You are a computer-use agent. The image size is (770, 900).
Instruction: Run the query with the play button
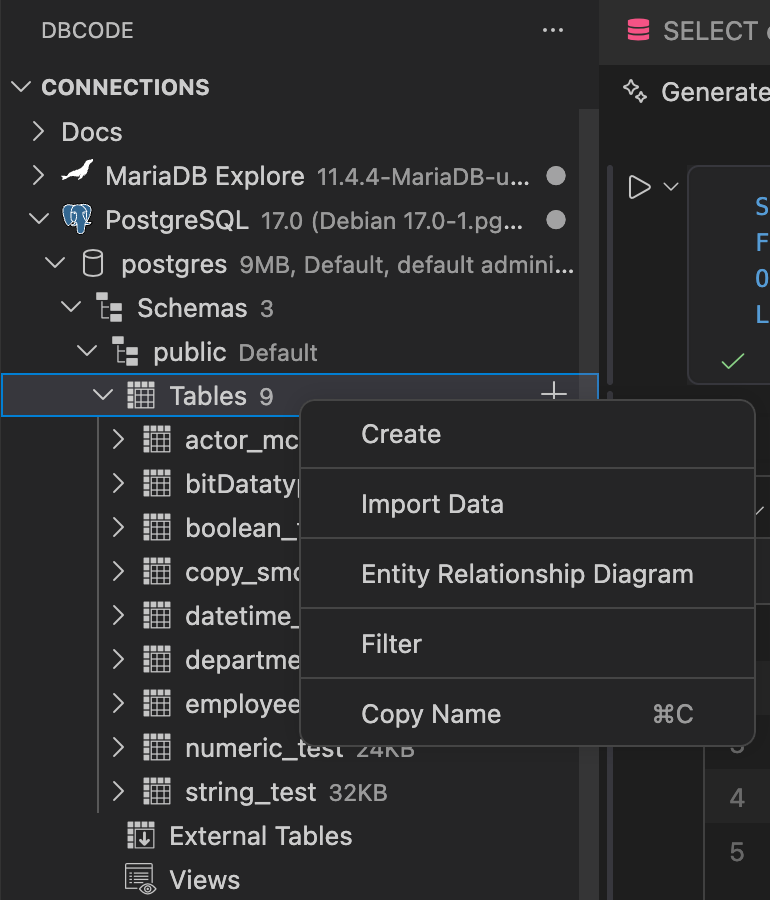[x=639, y=187]
